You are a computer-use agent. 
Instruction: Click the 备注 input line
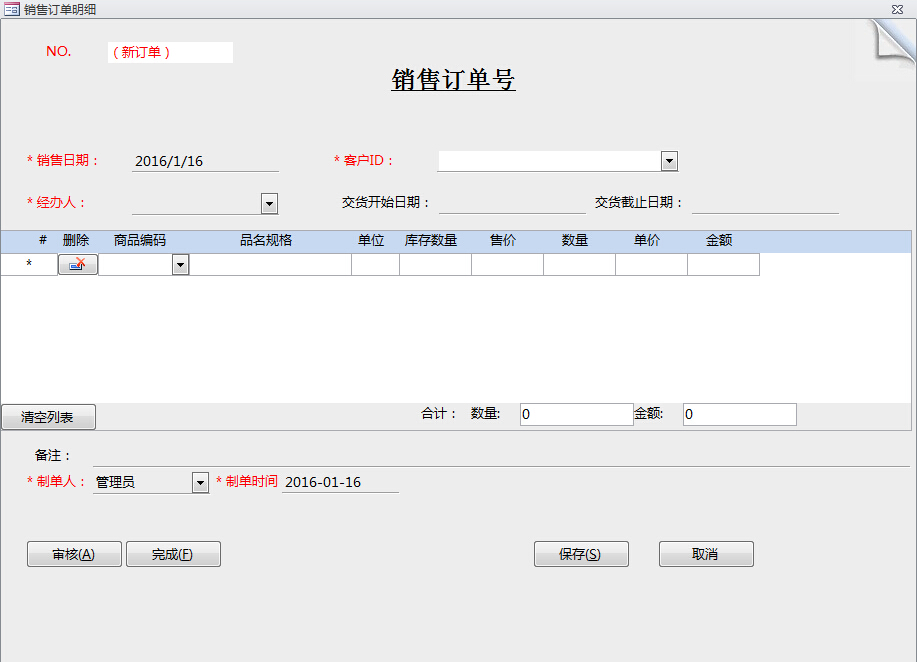501,456
